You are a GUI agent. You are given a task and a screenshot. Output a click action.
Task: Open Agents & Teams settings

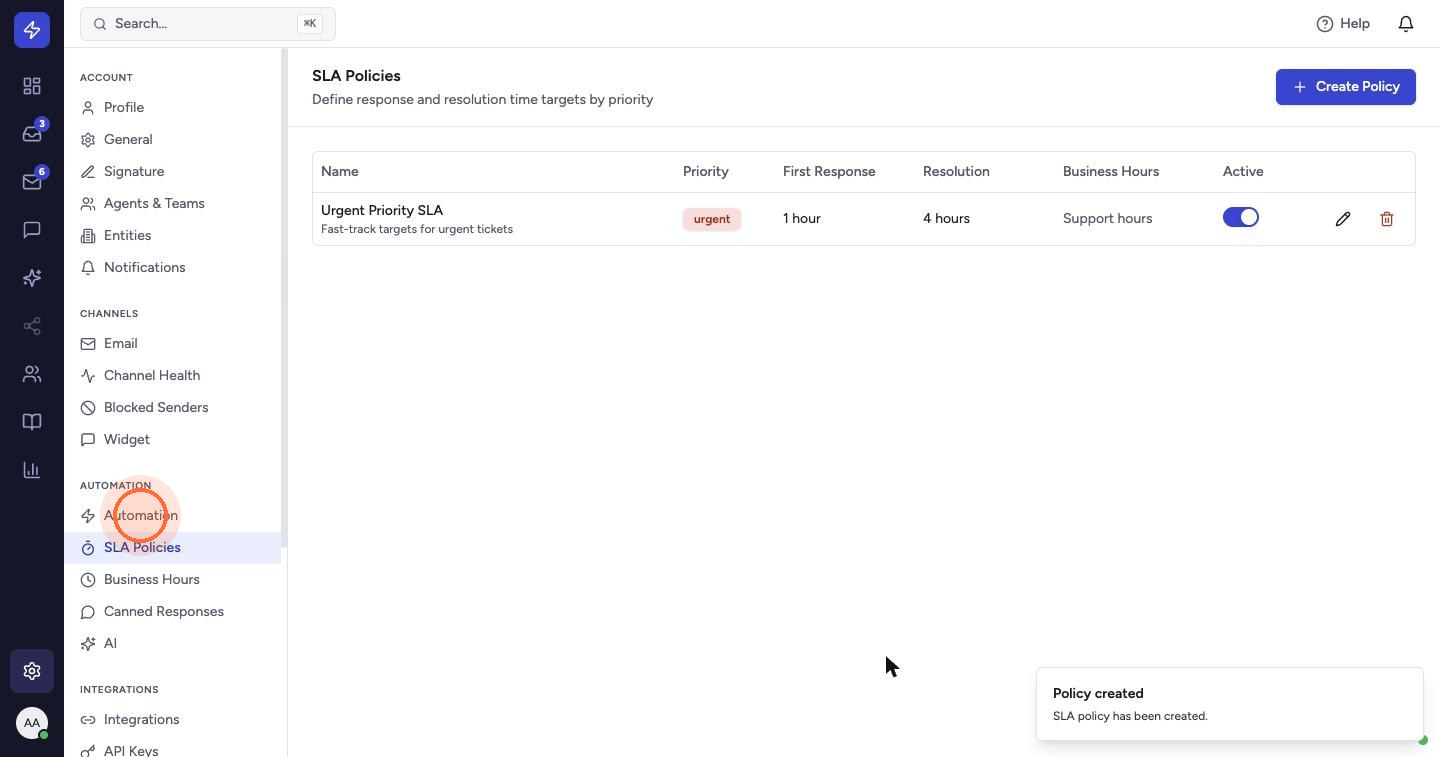(x=172, y=204)
